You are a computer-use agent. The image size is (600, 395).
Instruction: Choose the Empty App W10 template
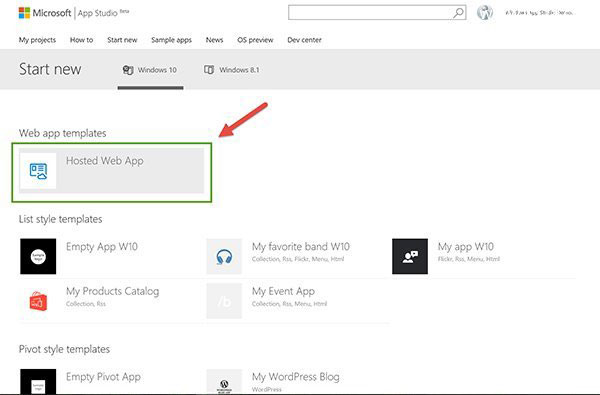pyautogui.click(x=102, y=246)
